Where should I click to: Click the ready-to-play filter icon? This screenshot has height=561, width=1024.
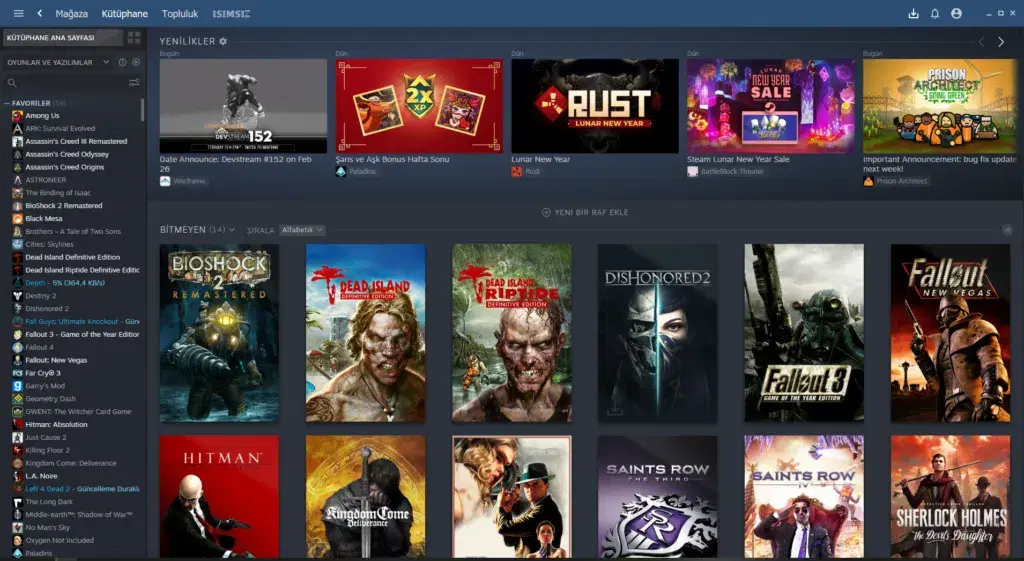(136, 62)
